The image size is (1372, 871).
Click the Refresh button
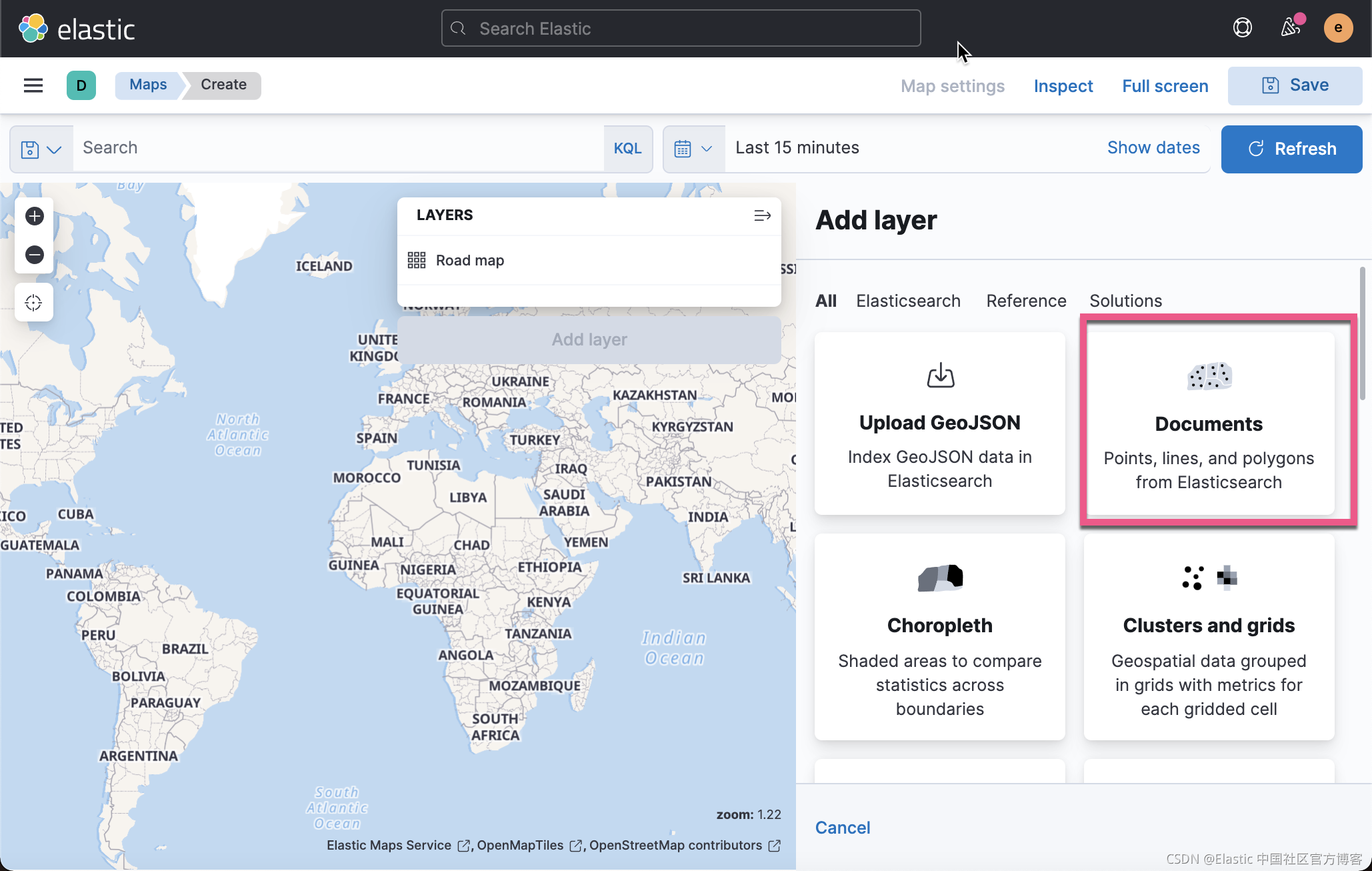click(x=1291, y=149)
